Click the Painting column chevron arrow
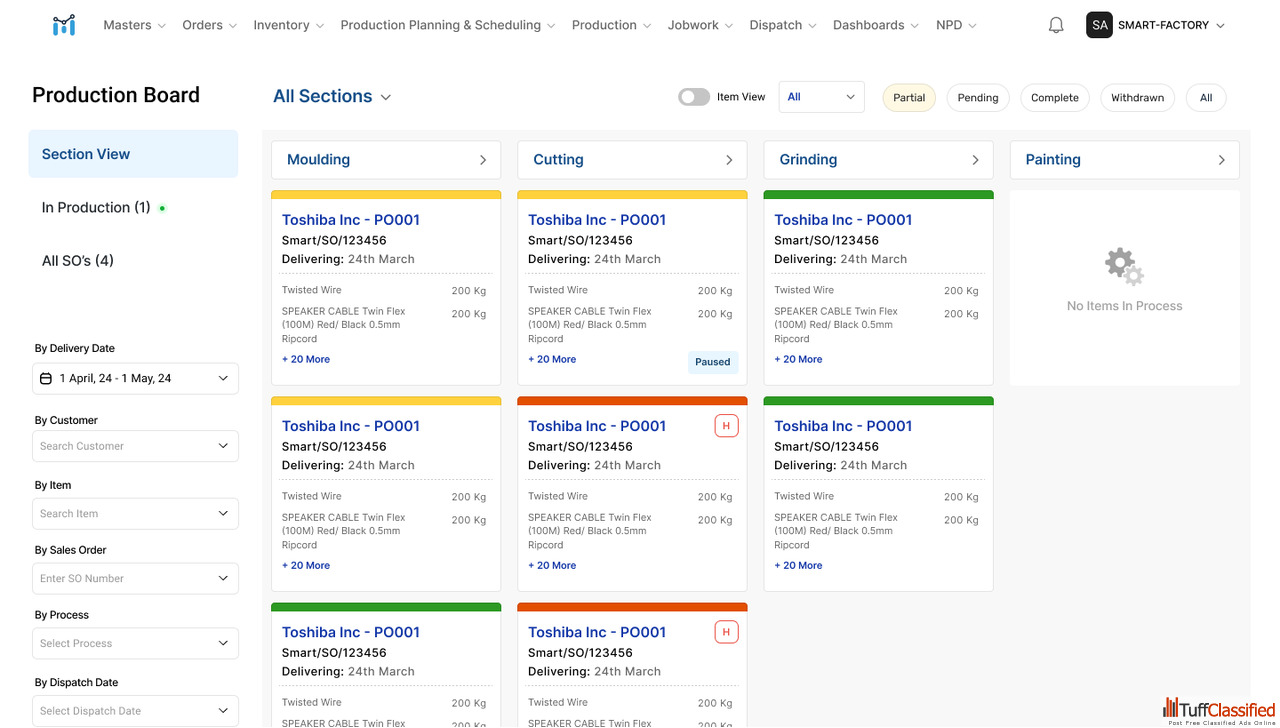Screen dimensions: 1280x728 (x=1221, y=160)
